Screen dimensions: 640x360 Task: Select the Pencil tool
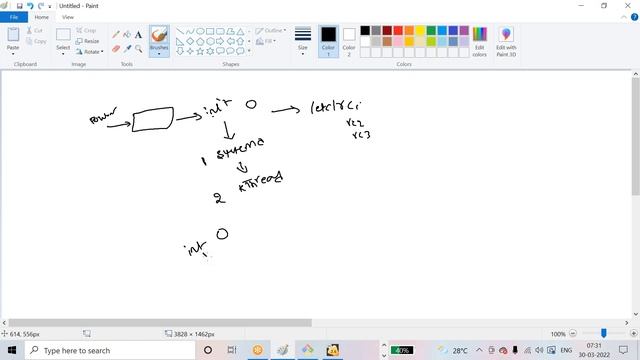(116, 35)
